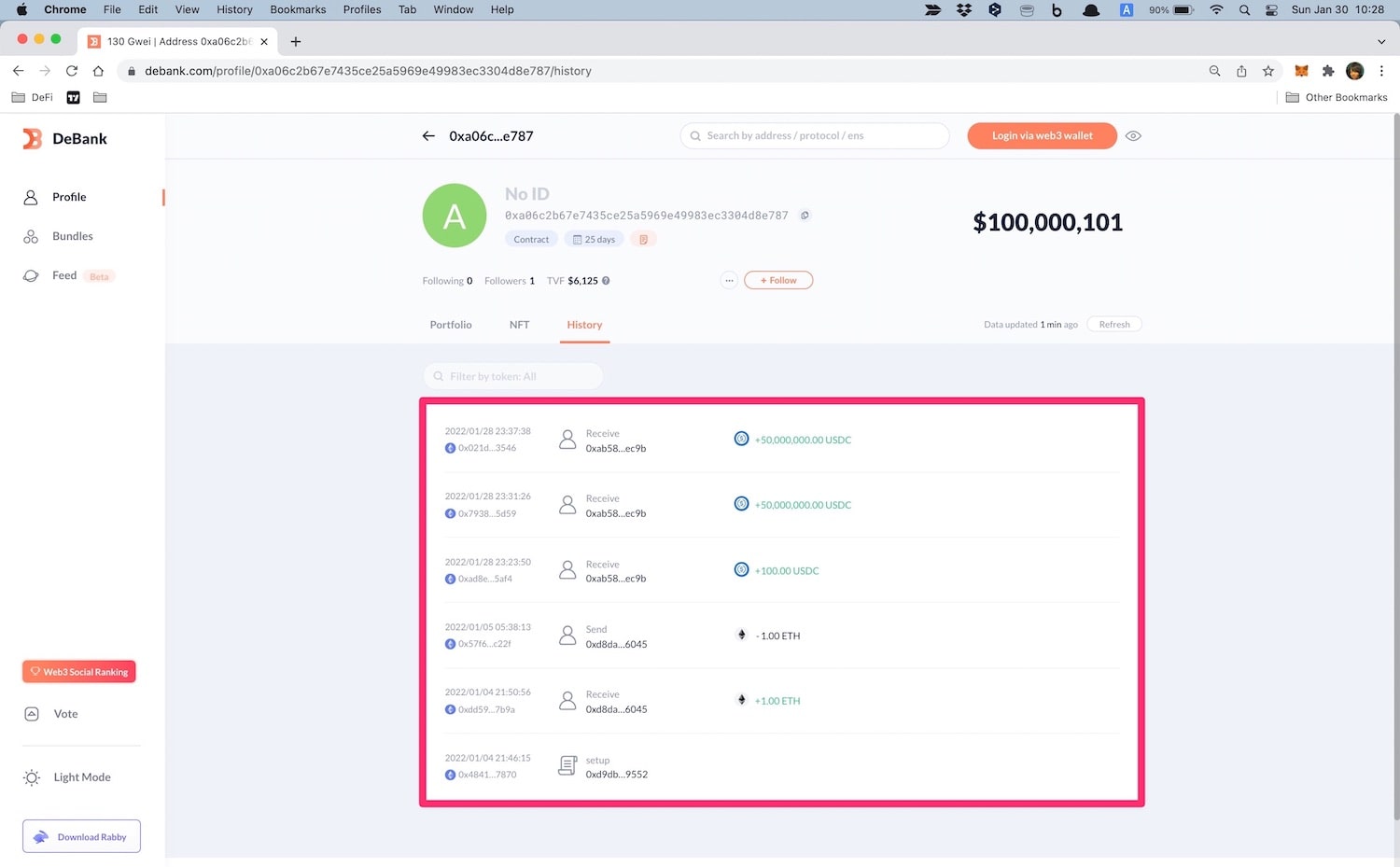1400x867 pixels.
Task: Click Following 0 count
Action: (447, 281)
